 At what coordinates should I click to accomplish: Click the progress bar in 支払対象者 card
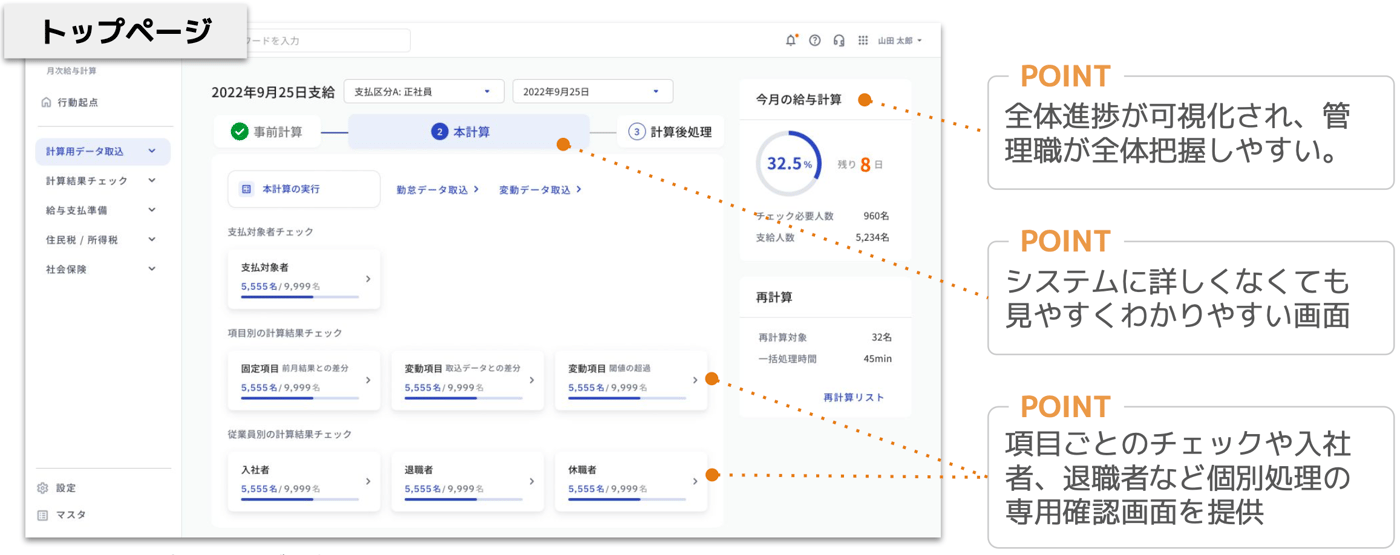pyautogui.click(x=300, y=297)
